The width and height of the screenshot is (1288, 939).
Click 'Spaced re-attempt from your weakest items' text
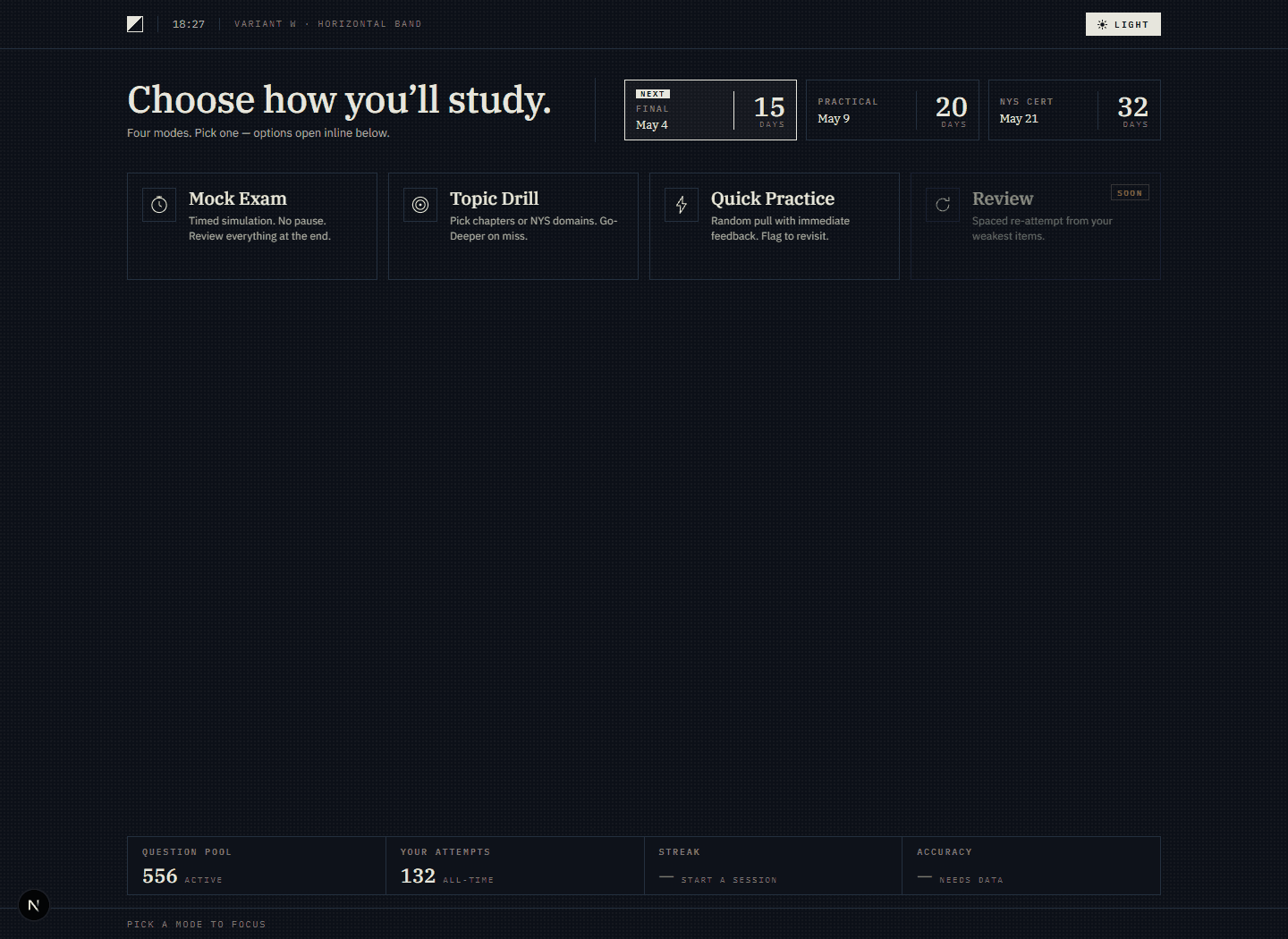1042,228
